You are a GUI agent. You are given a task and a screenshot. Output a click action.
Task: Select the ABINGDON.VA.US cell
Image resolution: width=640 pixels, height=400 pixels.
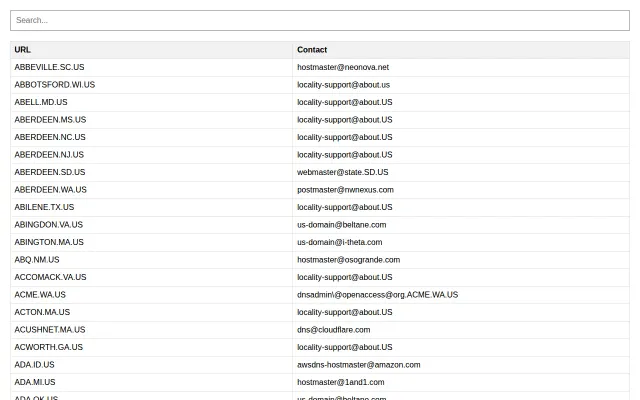click(151, 225)
